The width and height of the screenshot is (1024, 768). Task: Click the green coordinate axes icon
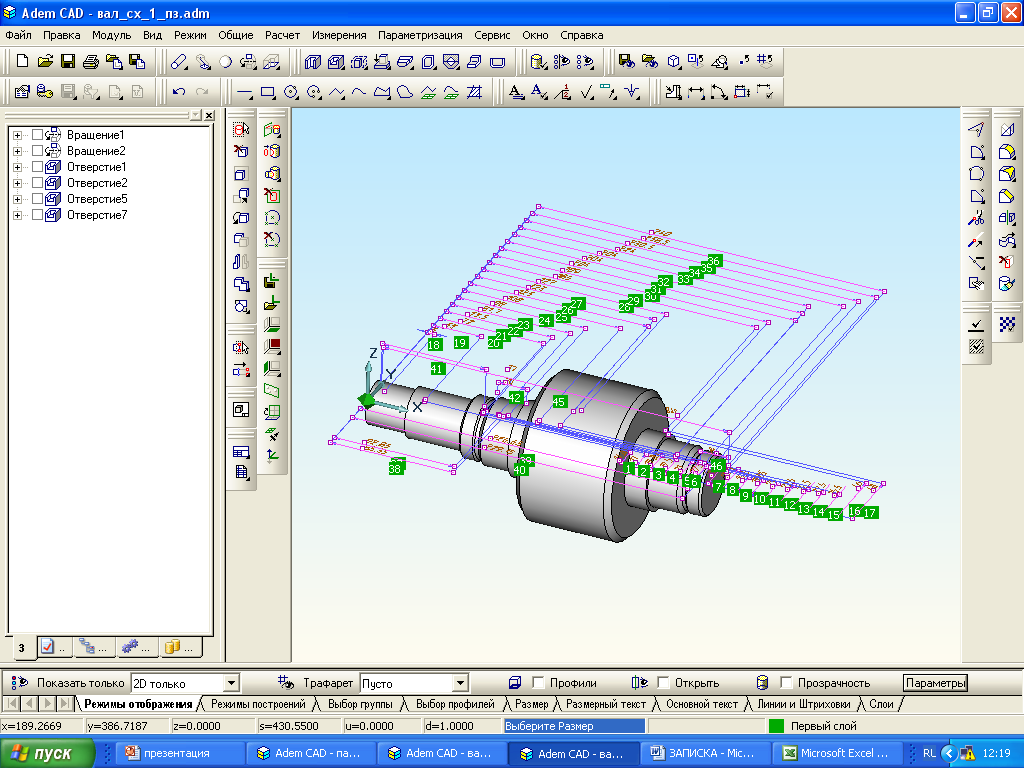272,455
